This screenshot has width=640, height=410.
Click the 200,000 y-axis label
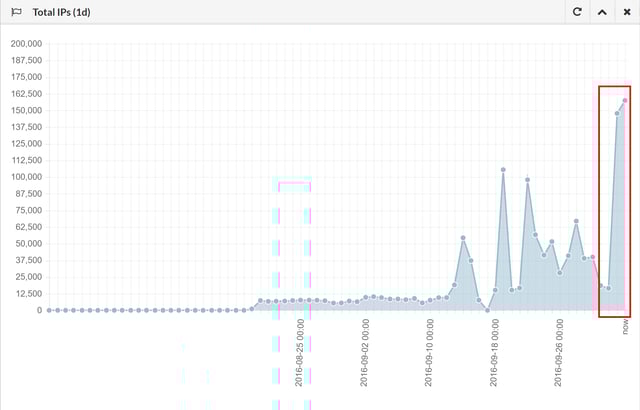pyautogui.click(x=26, y=44)
